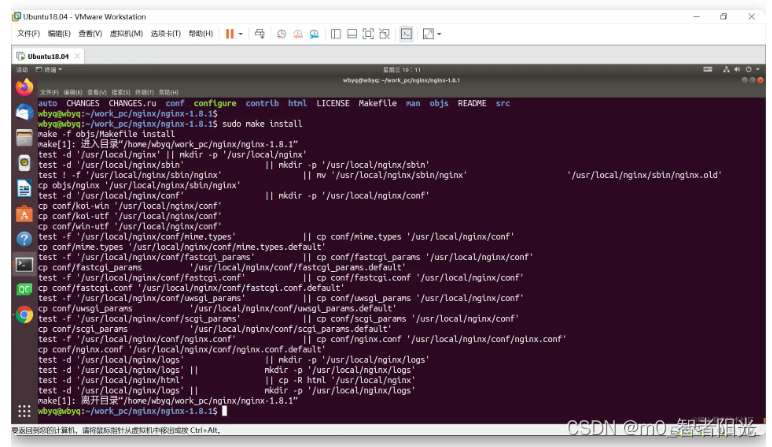This screenshot has height=447, width=772.
Task: Switch to Unity mode icon
Action: coord(385,34)
